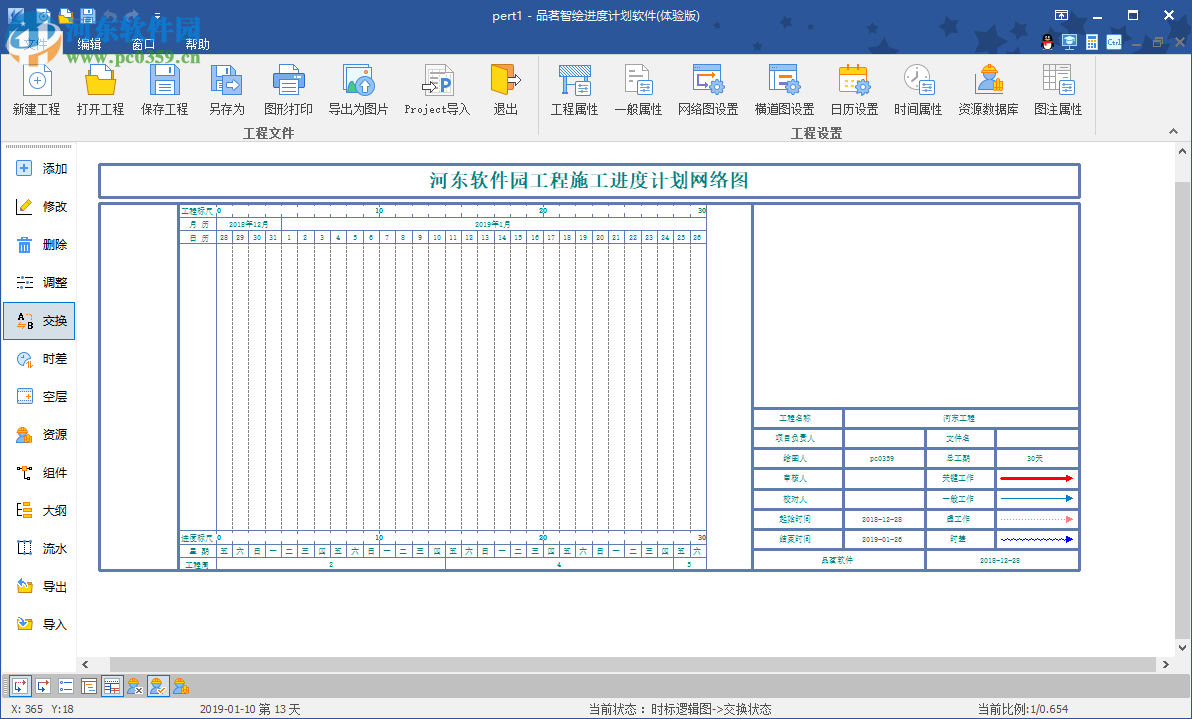Click the red 关键工作 arrow legend

[1037, 478]
